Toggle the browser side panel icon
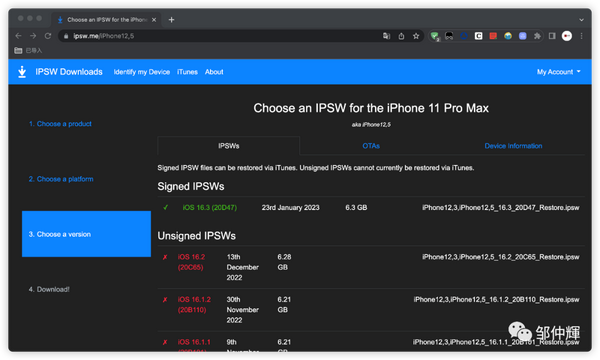This screenshot has height=360, width=600. (x=552, y=36)
